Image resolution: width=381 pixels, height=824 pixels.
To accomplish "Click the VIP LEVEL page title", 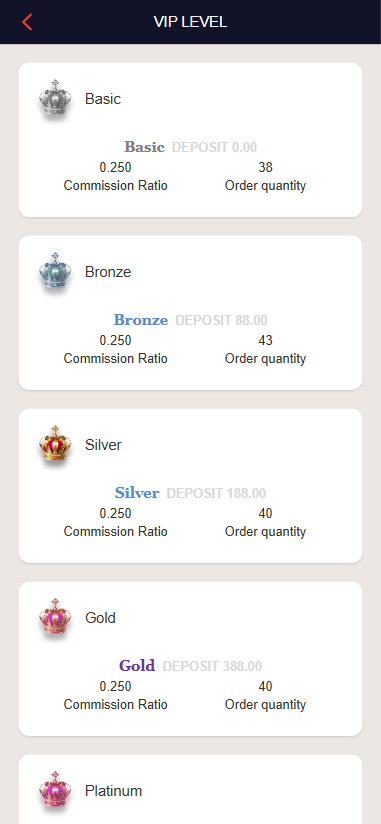I will click(x=190, y=22).
